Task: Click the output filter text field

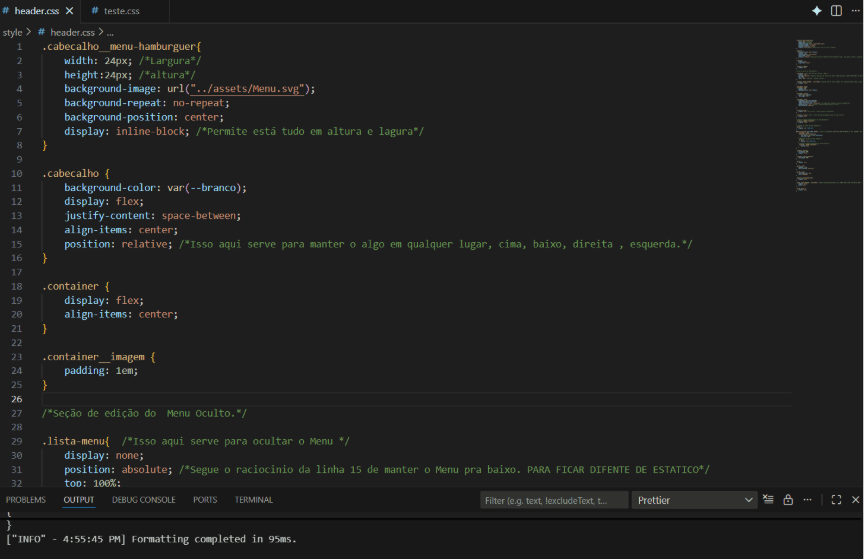Action: pyautogui.click(x=554, y=500)
